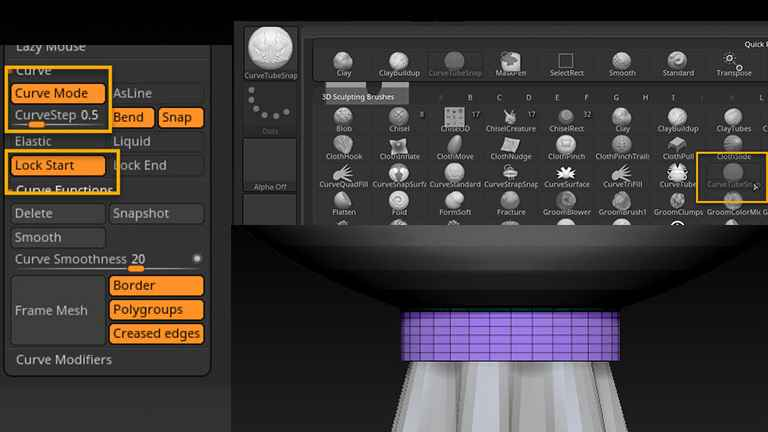Image resolution: width=768 pixels, height=432 pixels.
Task: Toggle Curve Mode off
Action: [58, 93]
